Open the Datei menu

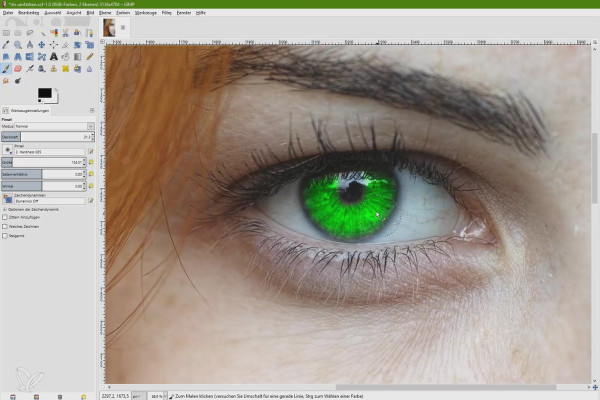tap(8, 13)
